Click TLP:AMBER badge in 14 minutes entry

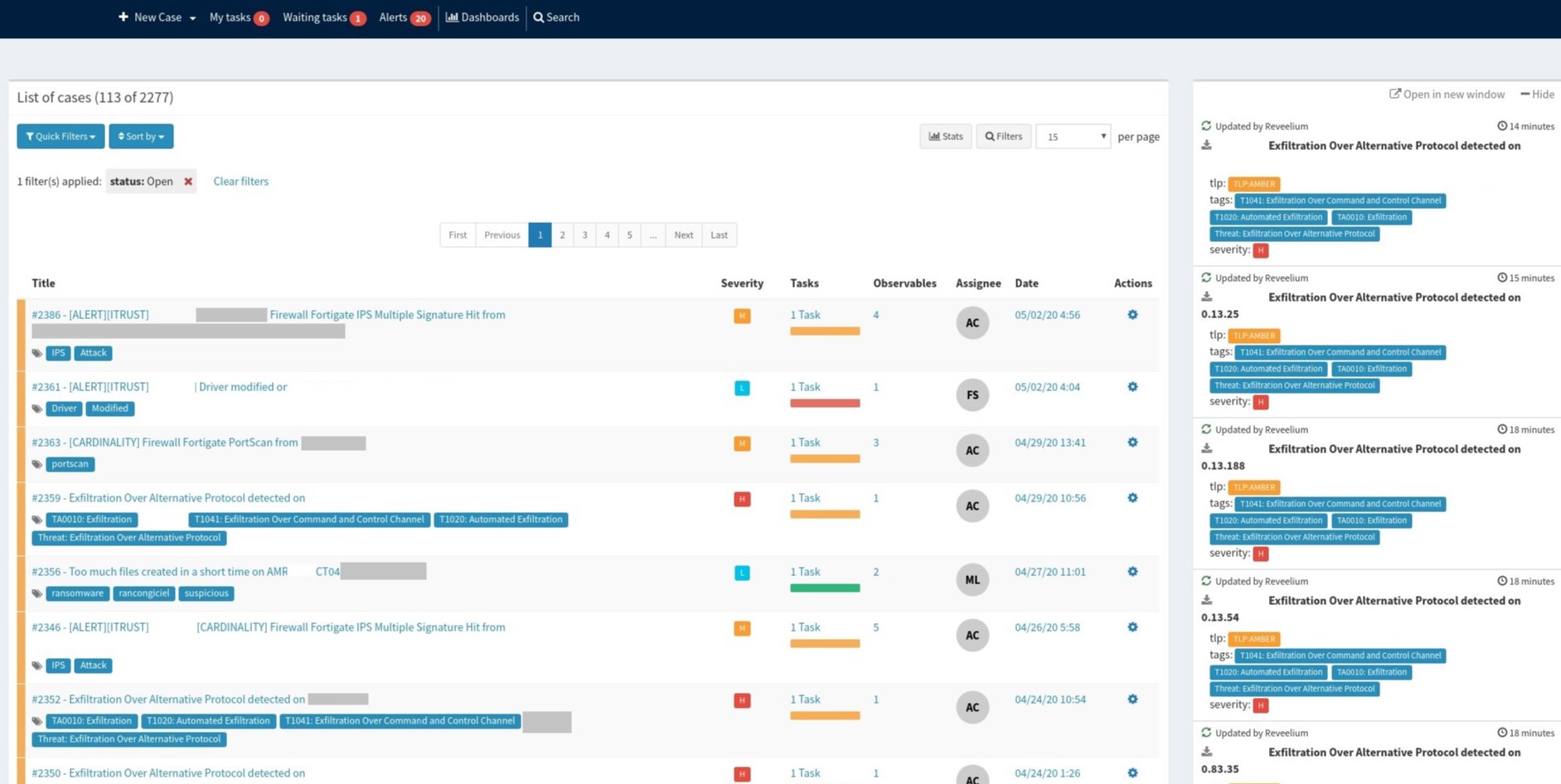tap(1253, 184)
